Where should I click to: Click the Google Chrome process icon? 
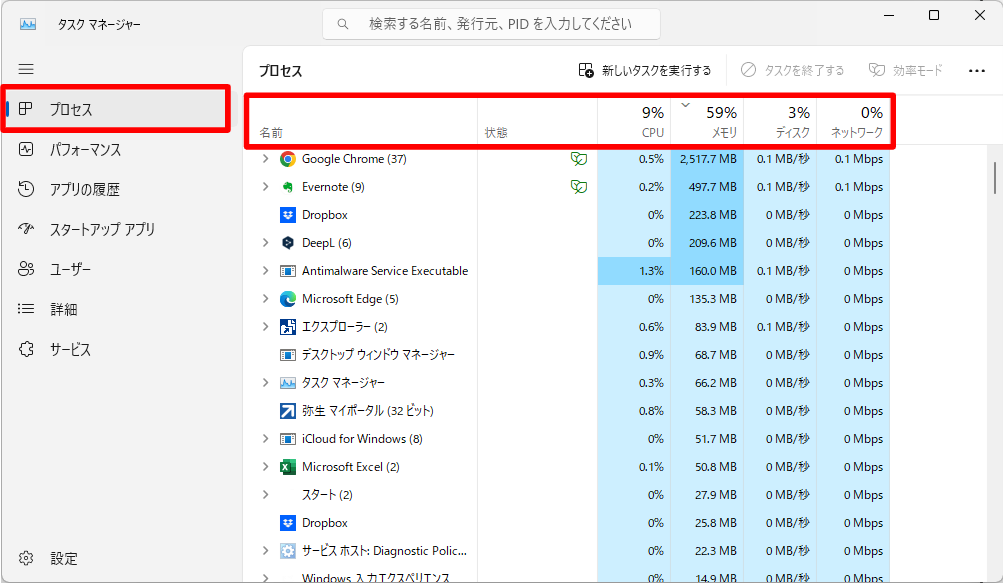288,159
